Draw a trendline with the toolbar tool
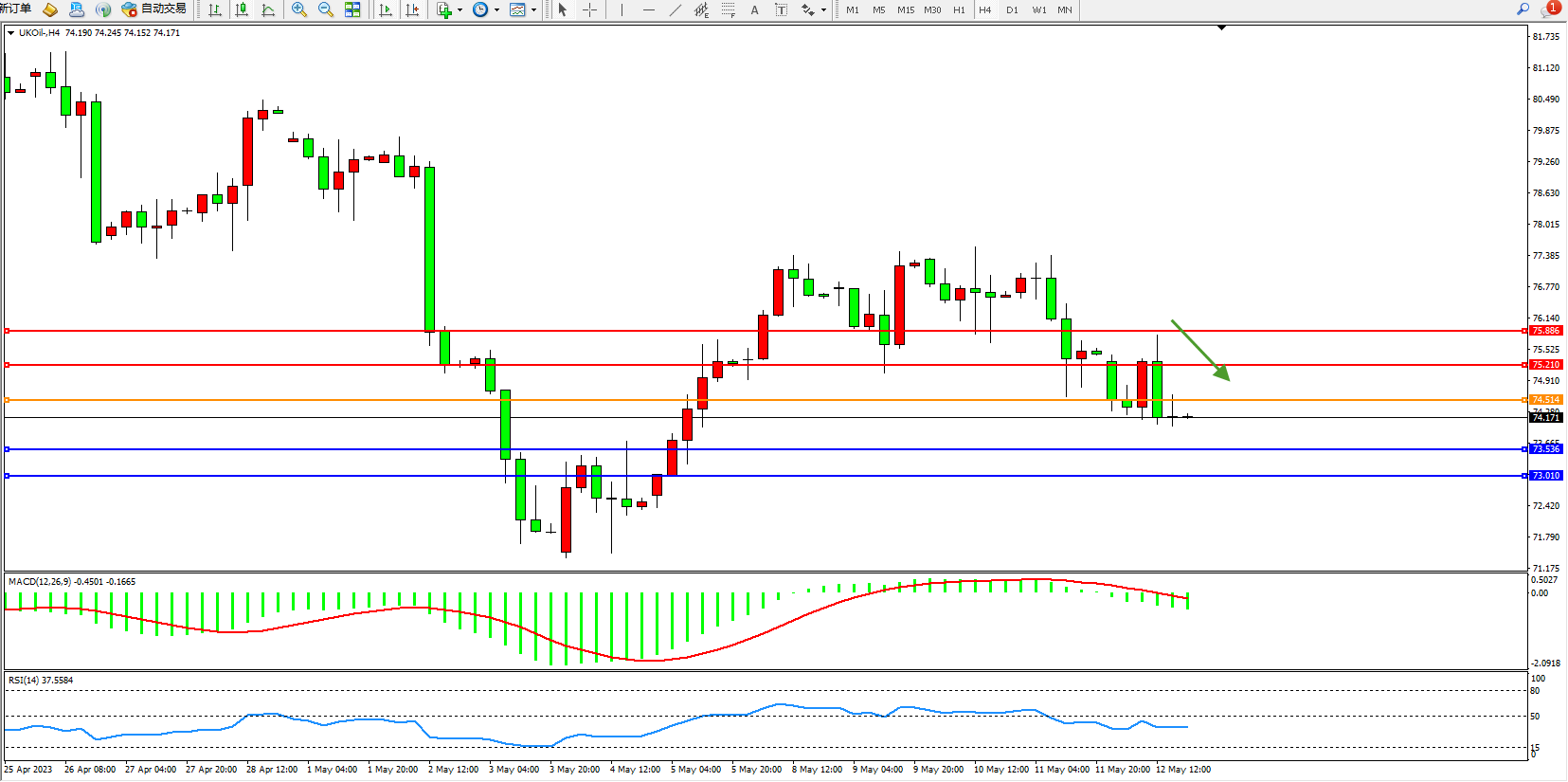The image size is (1568, 782). (675, 9)
